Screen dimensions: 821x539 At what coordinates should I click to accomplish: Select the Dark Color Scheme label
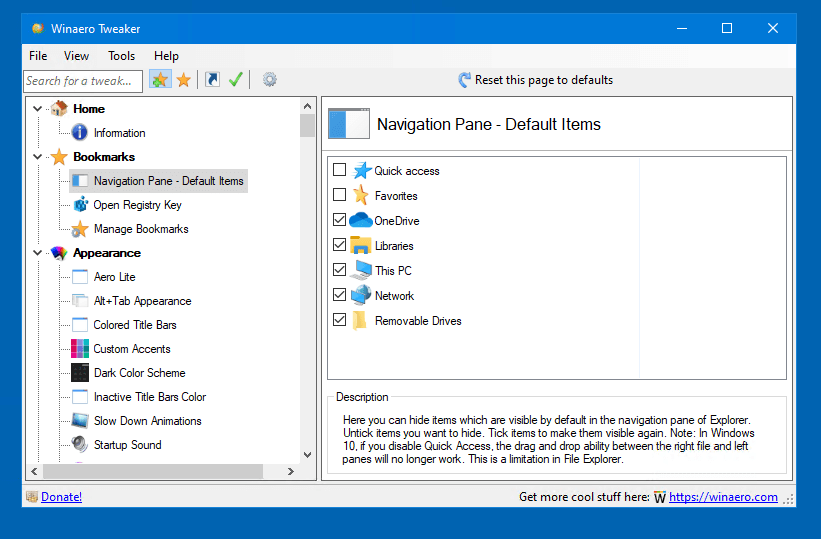click(140, 373)
